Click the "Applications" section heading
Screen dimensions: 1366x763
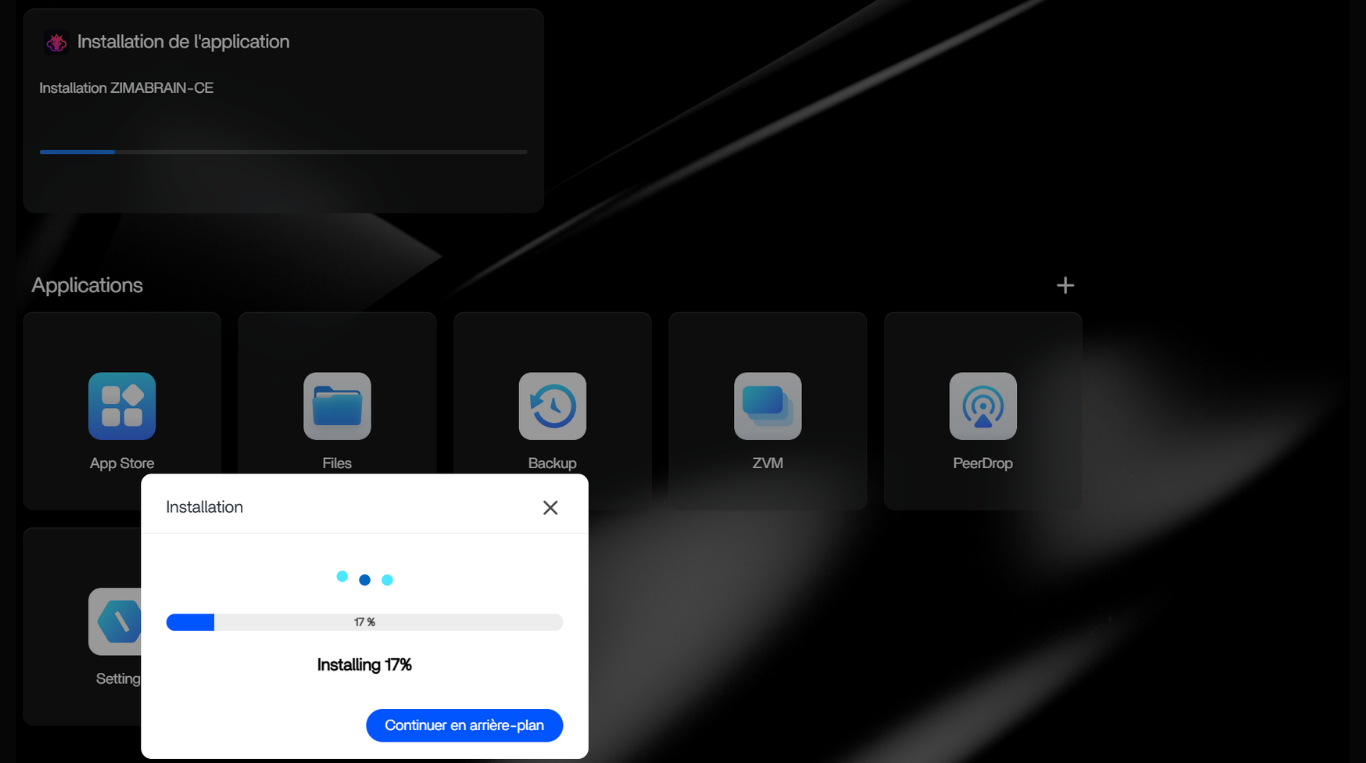[87, 285]
